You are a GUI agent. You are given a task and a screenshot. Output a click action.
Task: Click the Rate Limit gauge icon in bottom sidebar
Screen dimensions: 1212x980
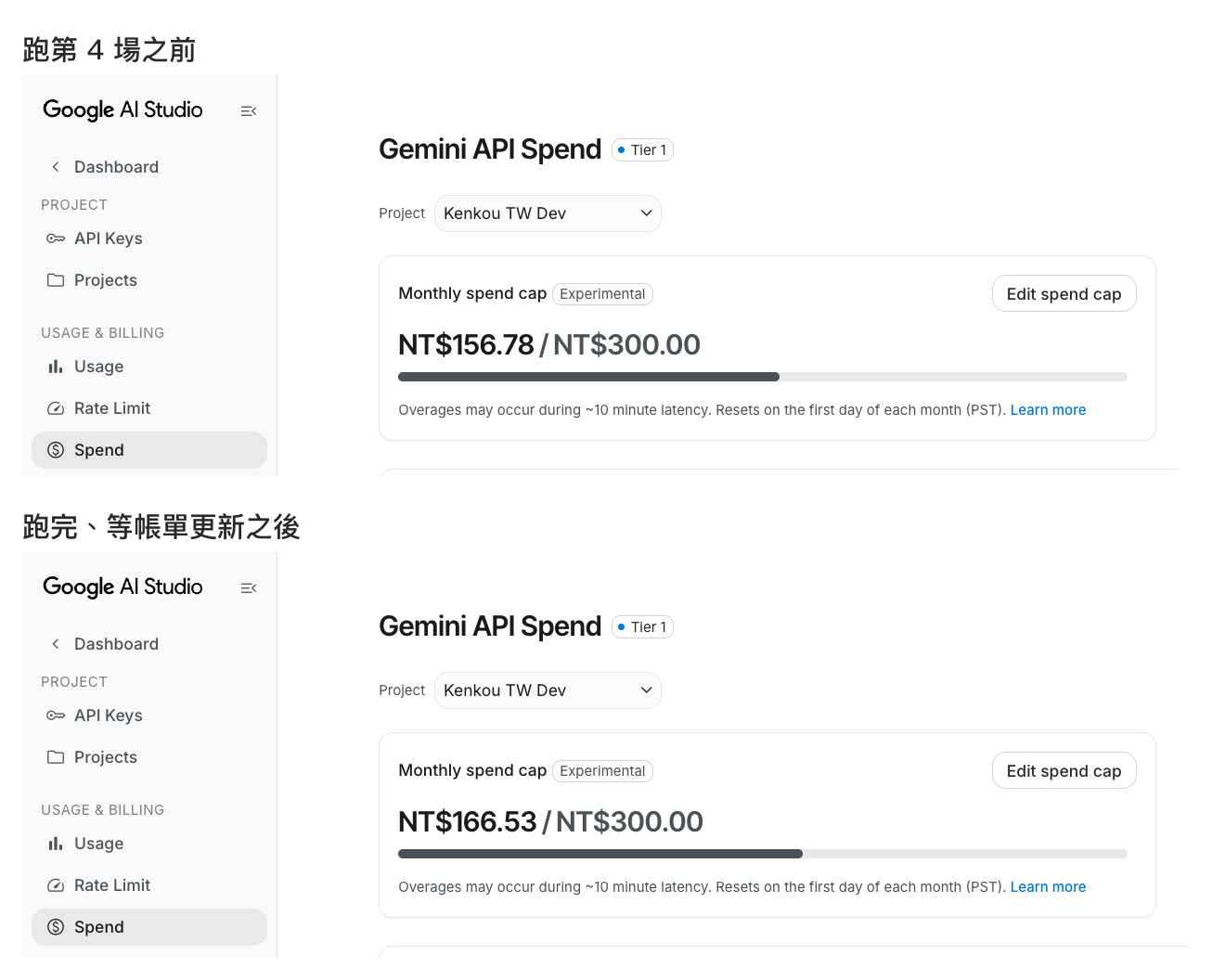(x=56, y=885)
